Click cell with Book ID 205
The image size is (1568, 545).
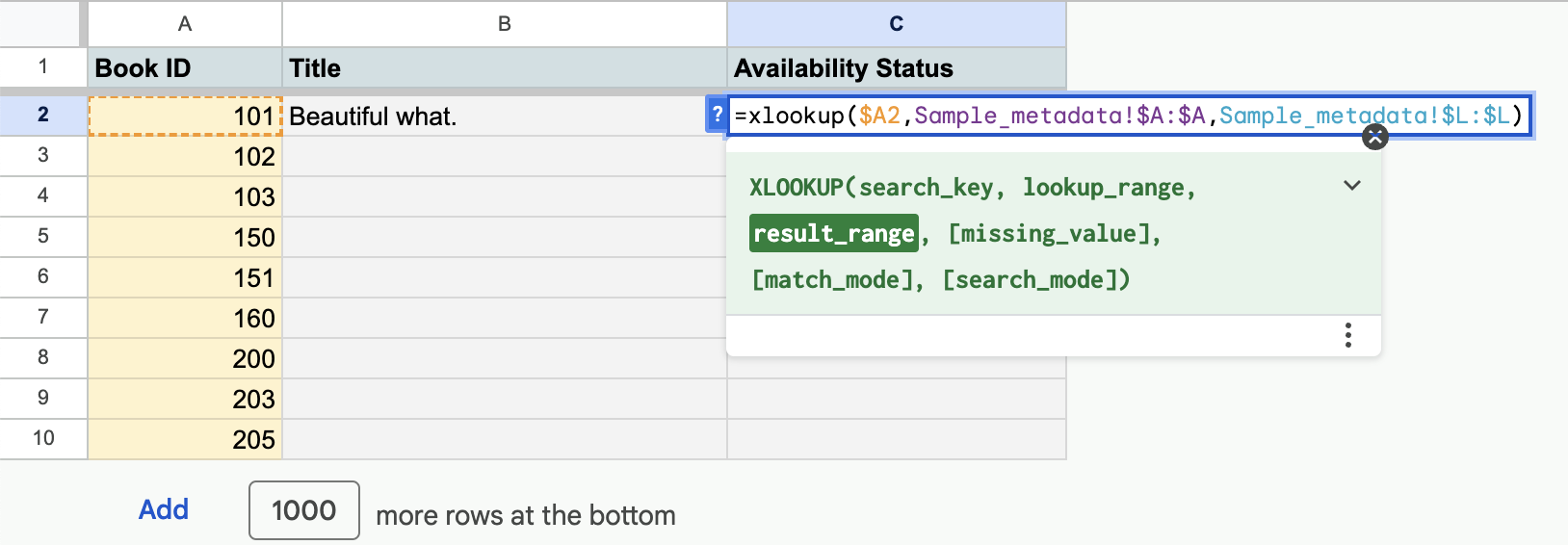(x=185, y=439)
